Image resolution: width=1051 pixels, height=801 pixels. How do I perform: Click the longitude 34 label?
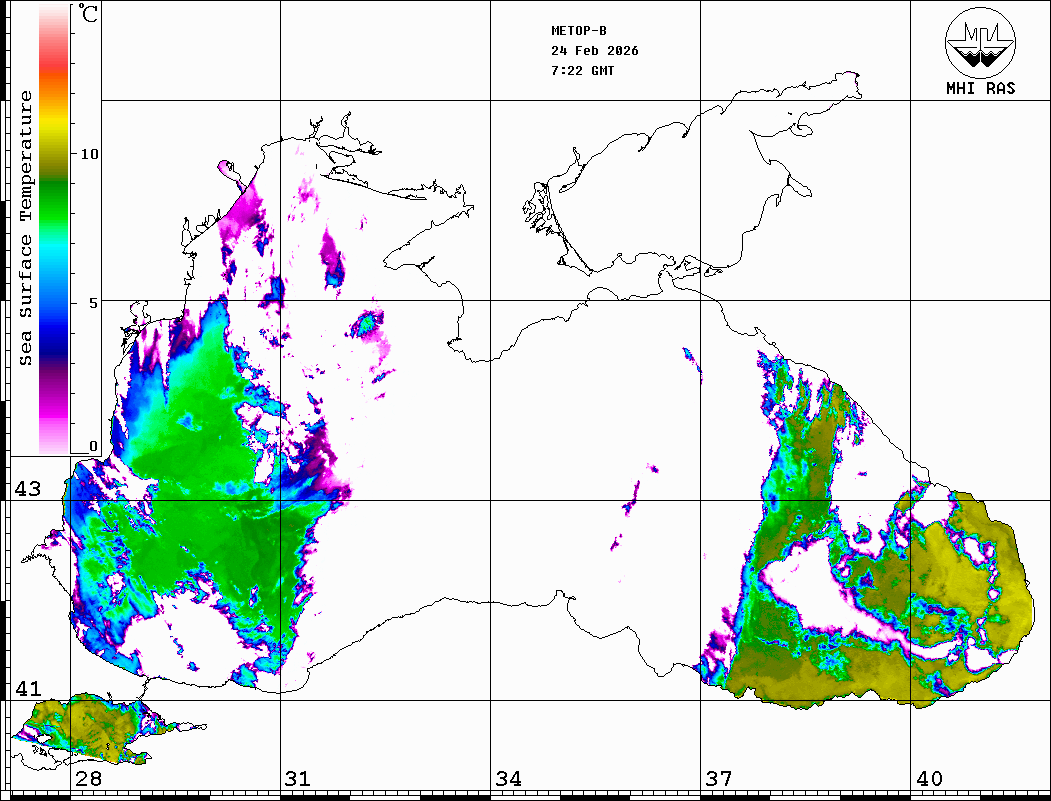(508, 779)
